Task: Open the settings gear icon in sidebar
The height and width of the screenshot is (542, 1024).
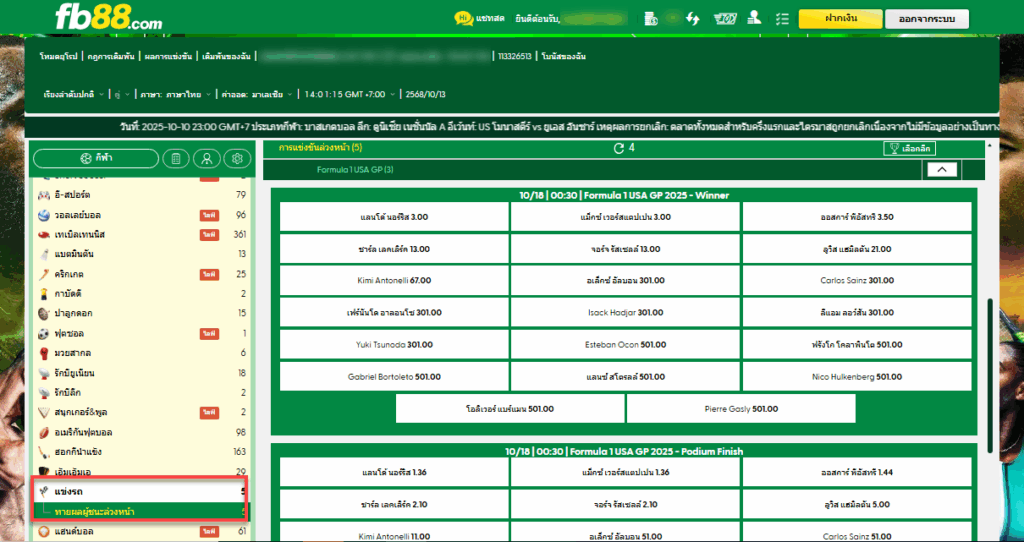Action: point(237,158)
